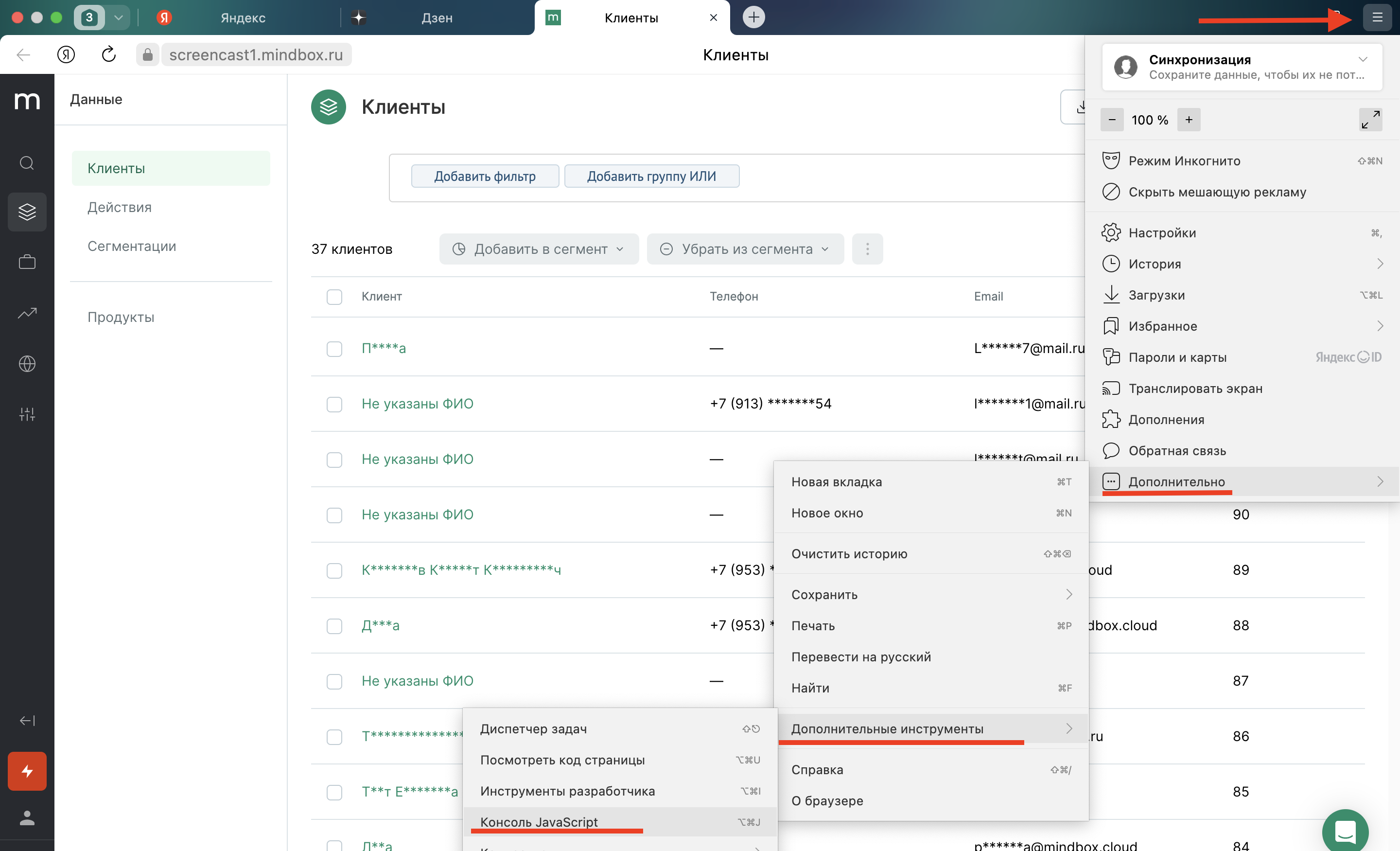The height and width of the screenshot is (851, 1400).
Task: Click the Yandex home icon in toolbar
Action: click(x=66, y=54)
